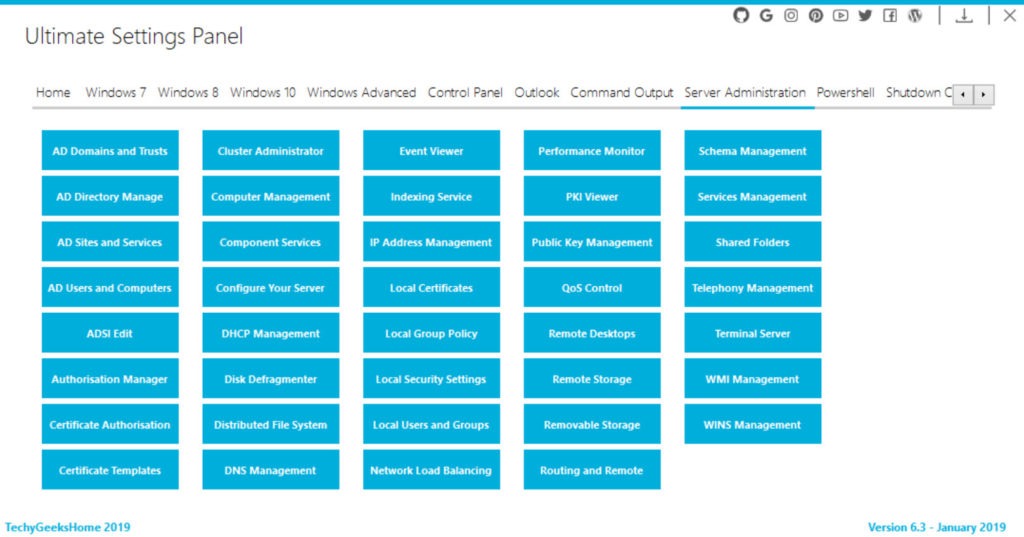
Task: Open the YouTube icon link
Action: 840,15
